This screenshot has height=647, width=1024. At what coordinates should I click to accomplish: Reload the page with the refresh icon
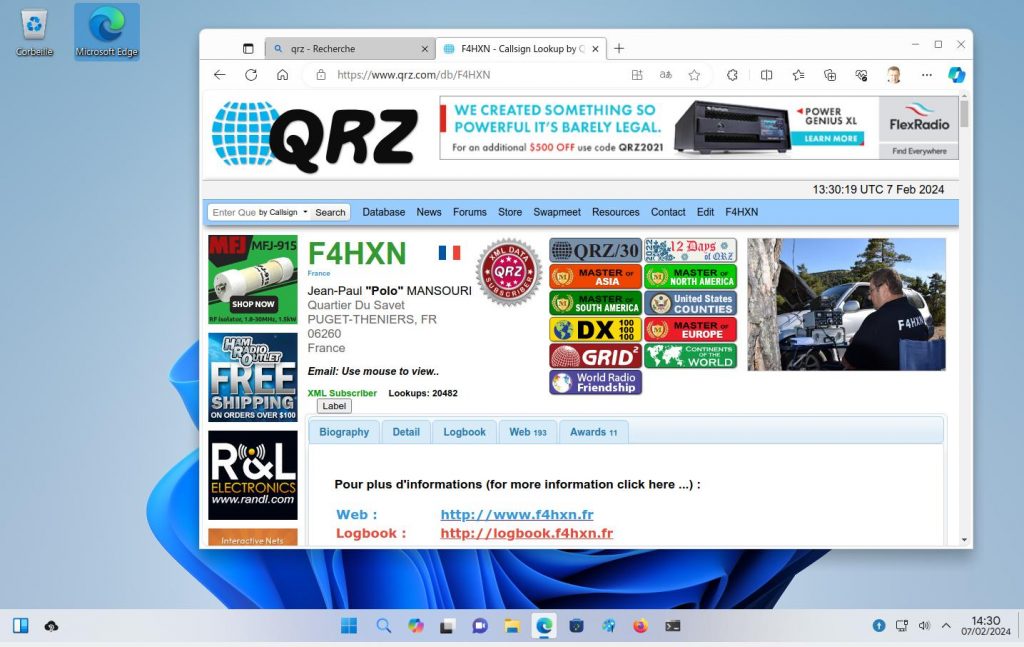pyautogui.click(x=251, y=75)
